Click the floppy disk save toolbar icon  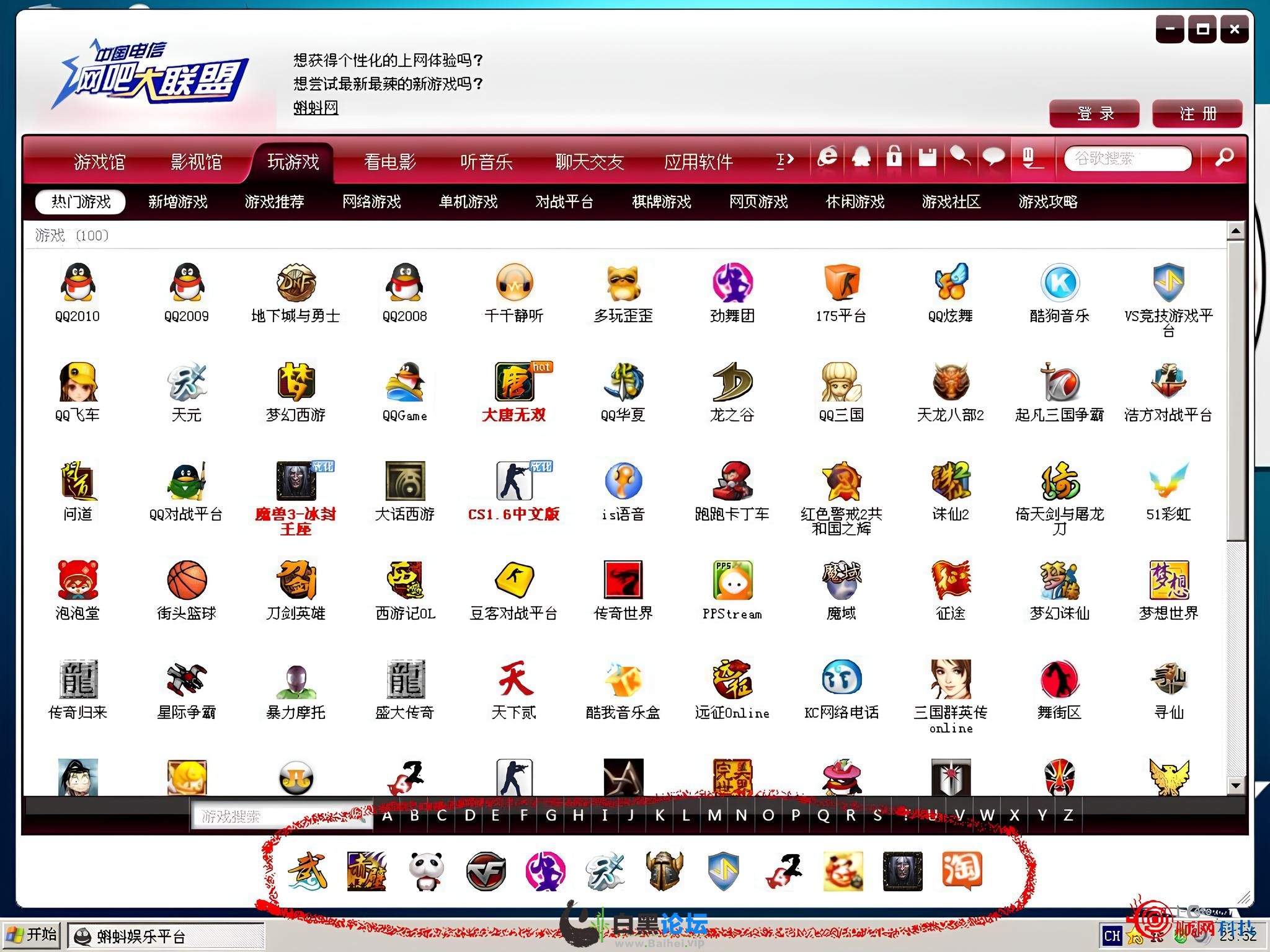click(927, 157)
